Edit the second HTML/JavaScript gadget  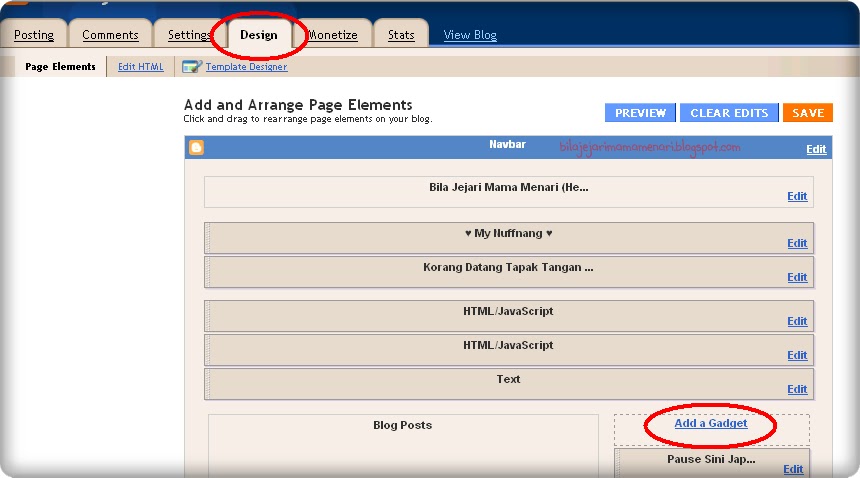[797, 355]
